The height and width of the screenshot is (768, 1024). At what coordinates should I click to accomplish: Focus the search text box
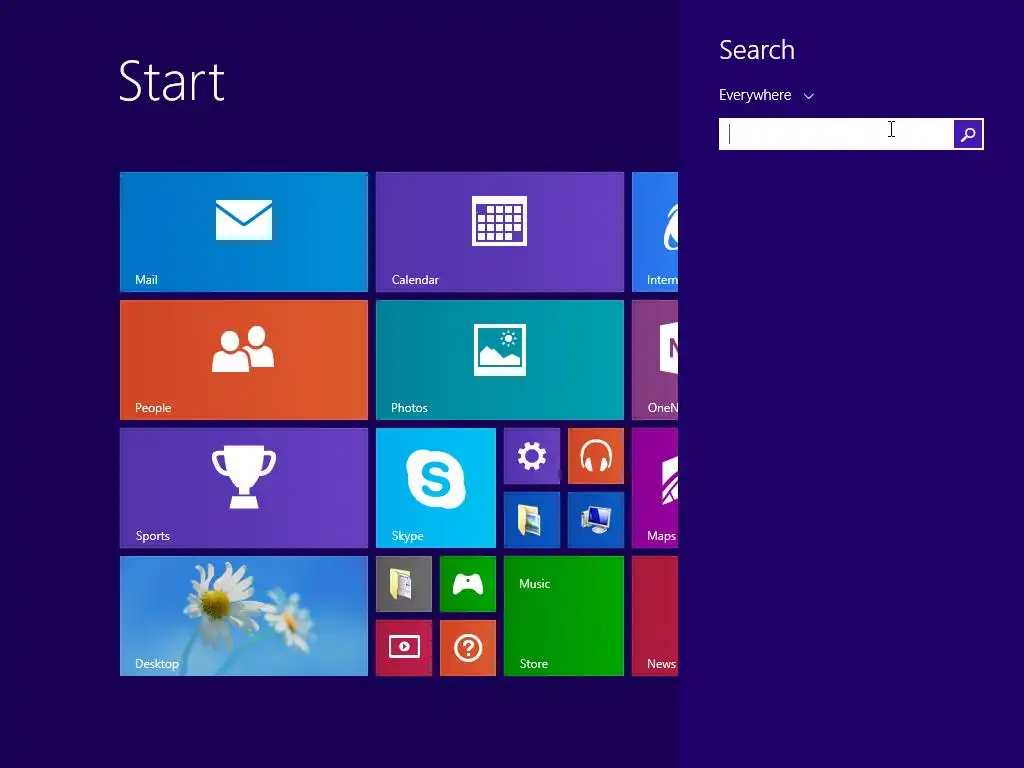point(836,134)
